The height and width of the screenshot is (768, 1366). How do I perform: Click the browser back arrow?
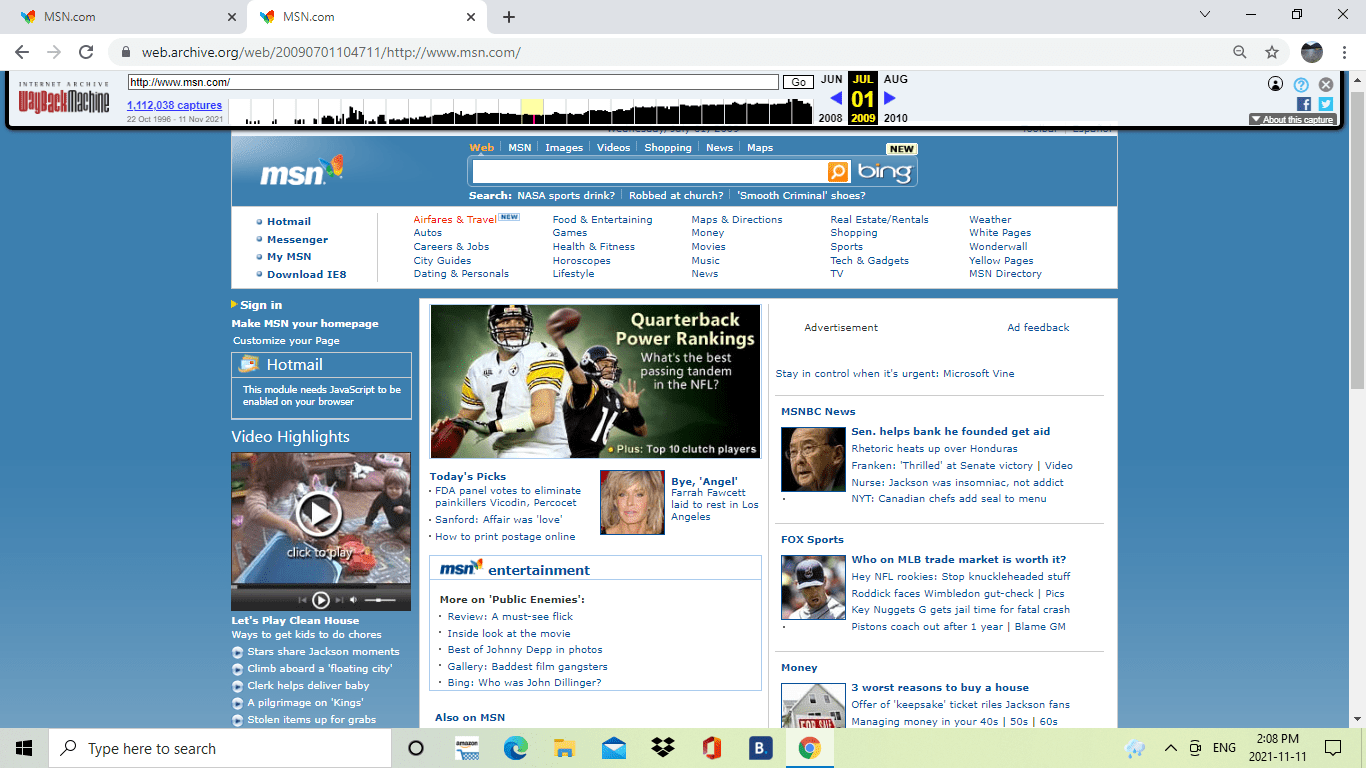[22, 52]
